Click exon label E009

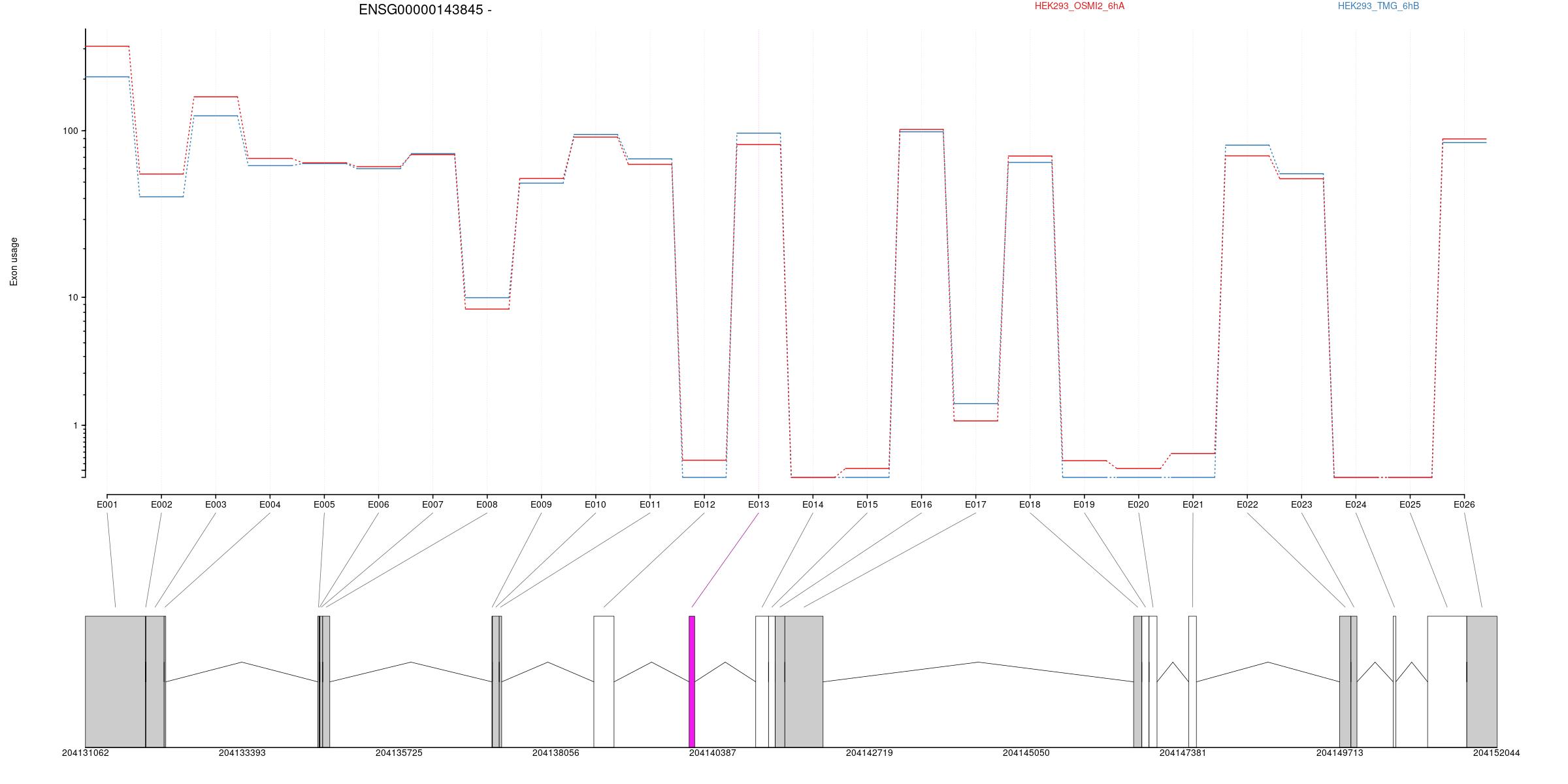point(541,504)
